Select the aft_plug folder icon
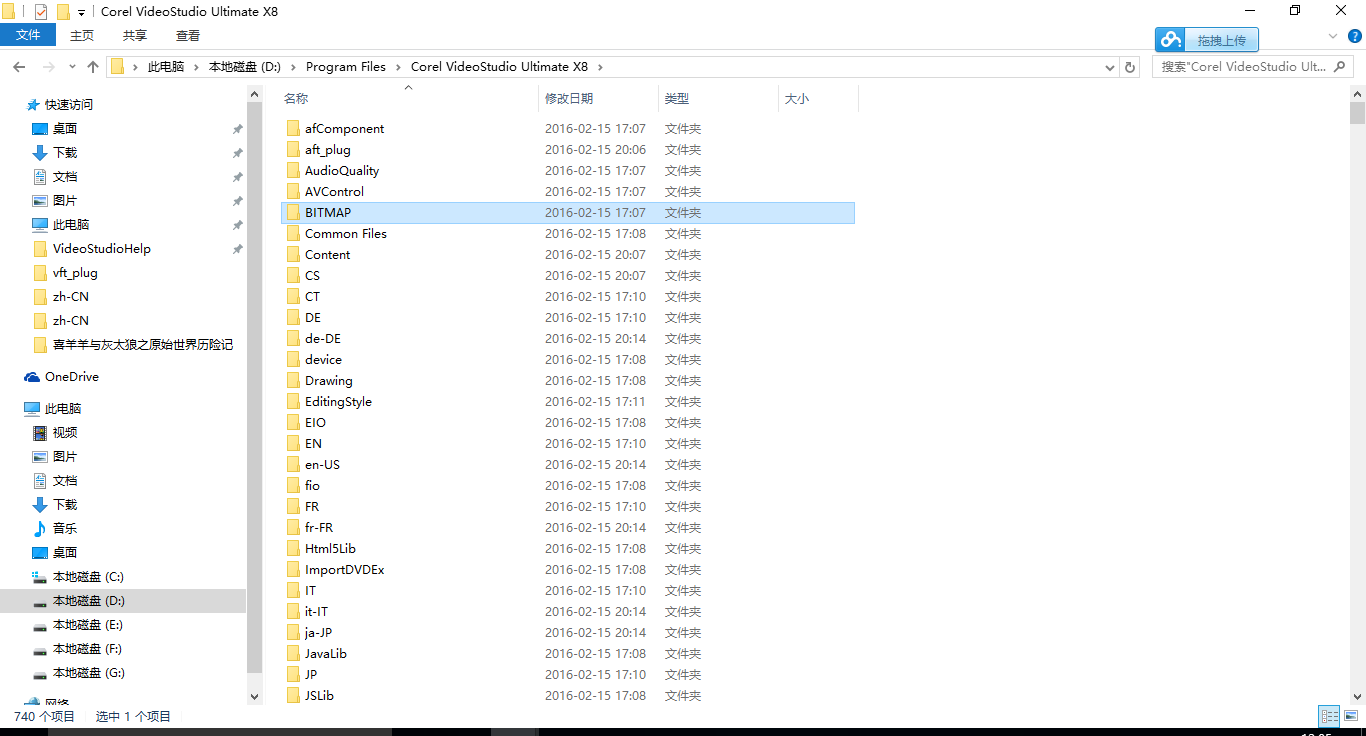1366x736 pixels. [x=293, y=149]
